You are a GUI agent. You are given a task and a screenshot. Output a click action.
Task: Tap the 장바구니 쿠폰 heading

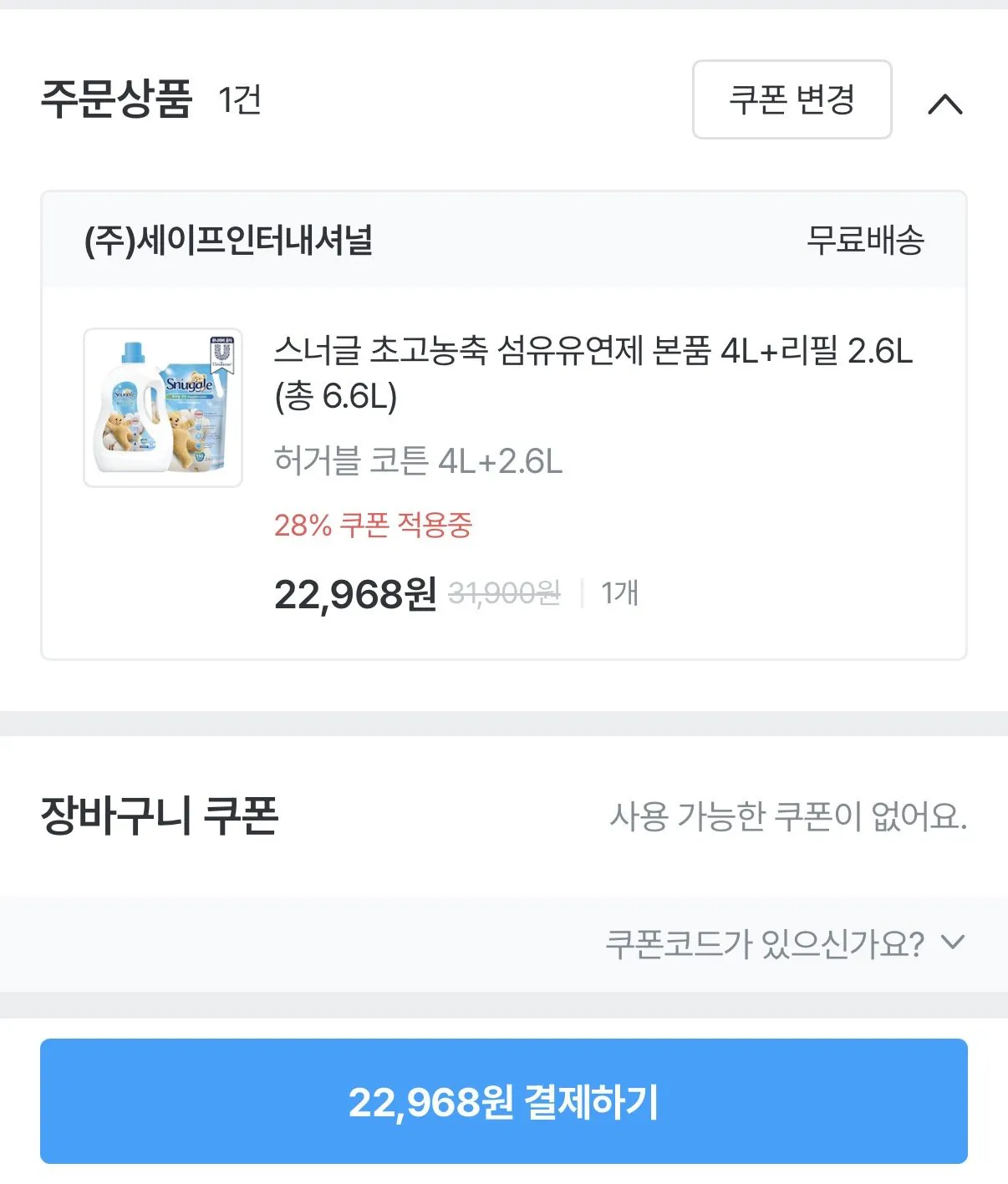[160, 816]
